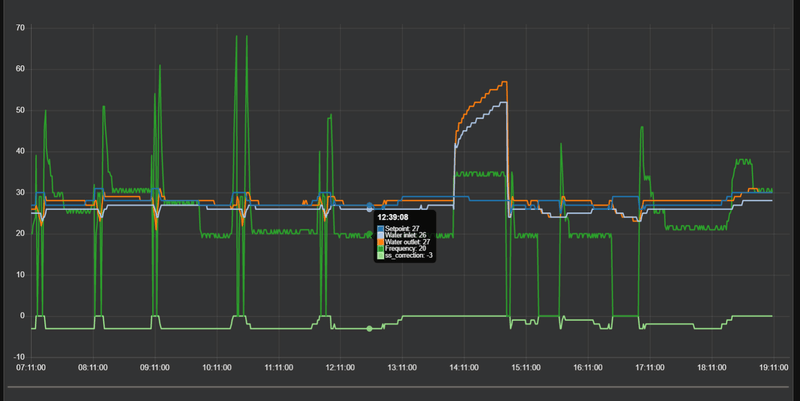Viewport: 800px width, 401px height.
Task: Click the 18:11:00 time axis label
Action: (x=712, y=367)
